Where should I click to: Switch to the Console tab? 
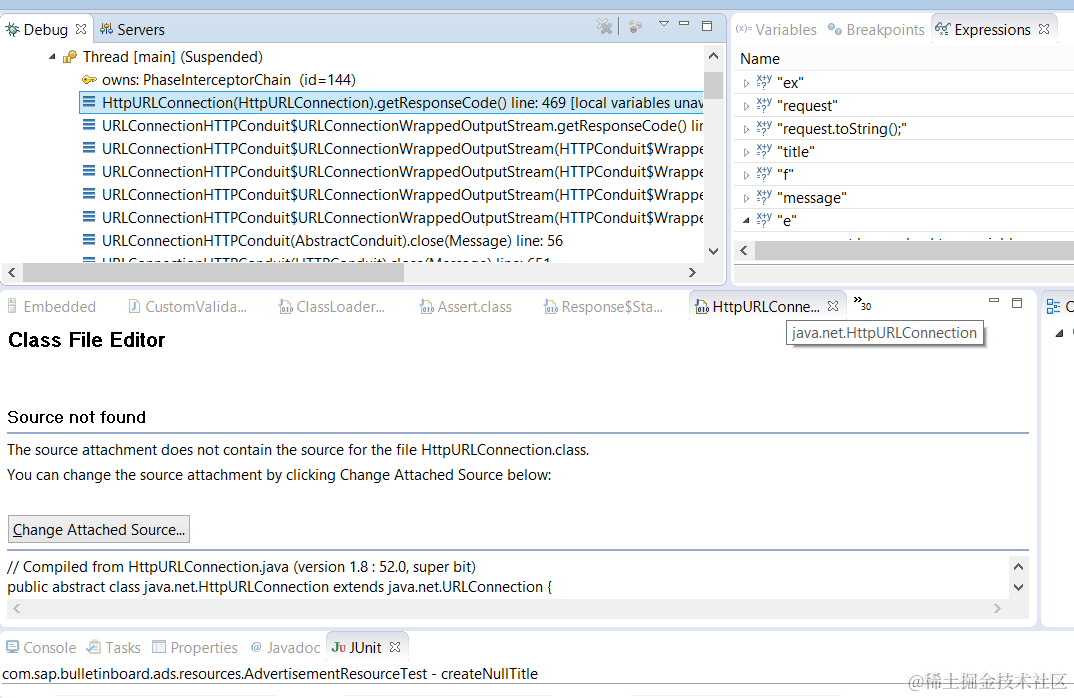[x=41, y=647]
